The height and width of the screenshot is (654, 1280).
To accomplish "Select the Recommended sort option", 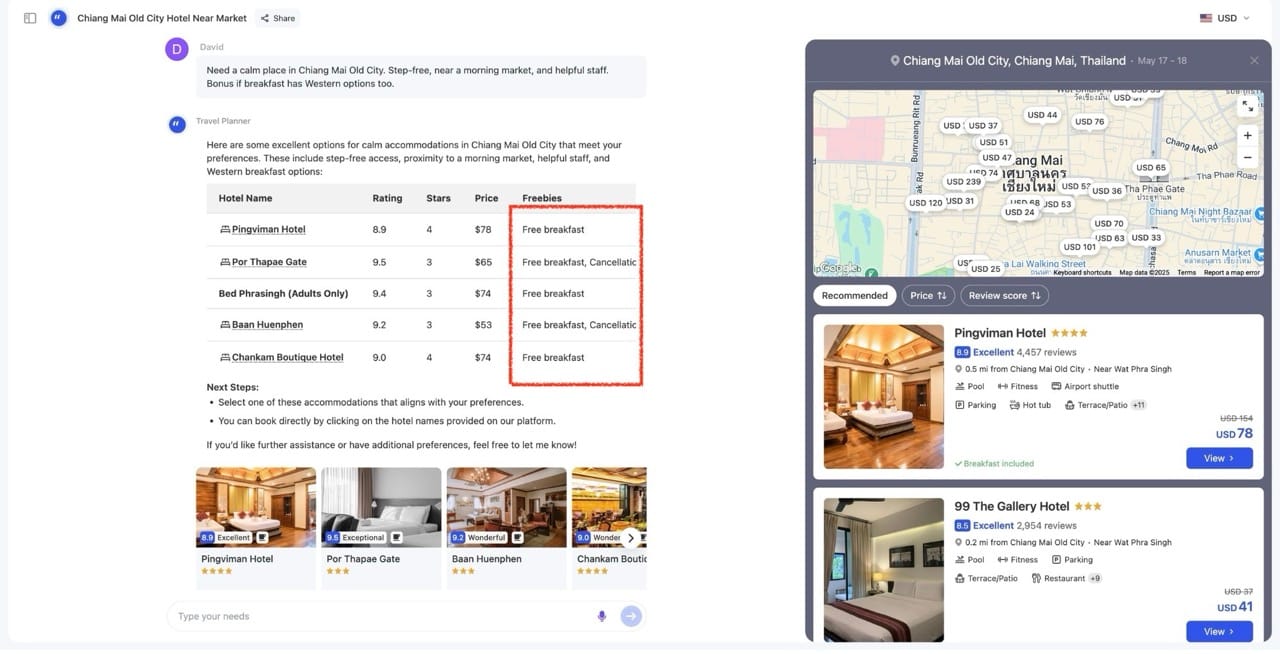I will point(855,296).
